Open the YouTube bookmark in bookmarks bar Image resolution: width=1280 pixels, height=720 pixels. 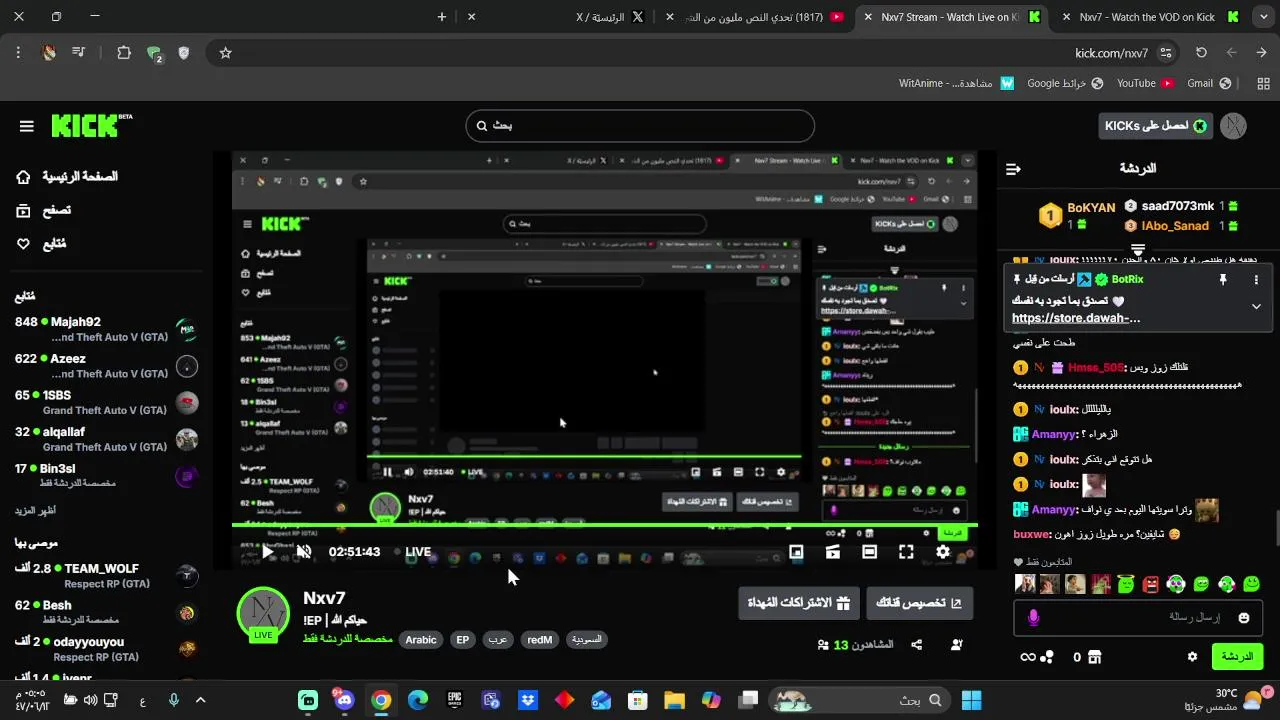point(1145,84)
